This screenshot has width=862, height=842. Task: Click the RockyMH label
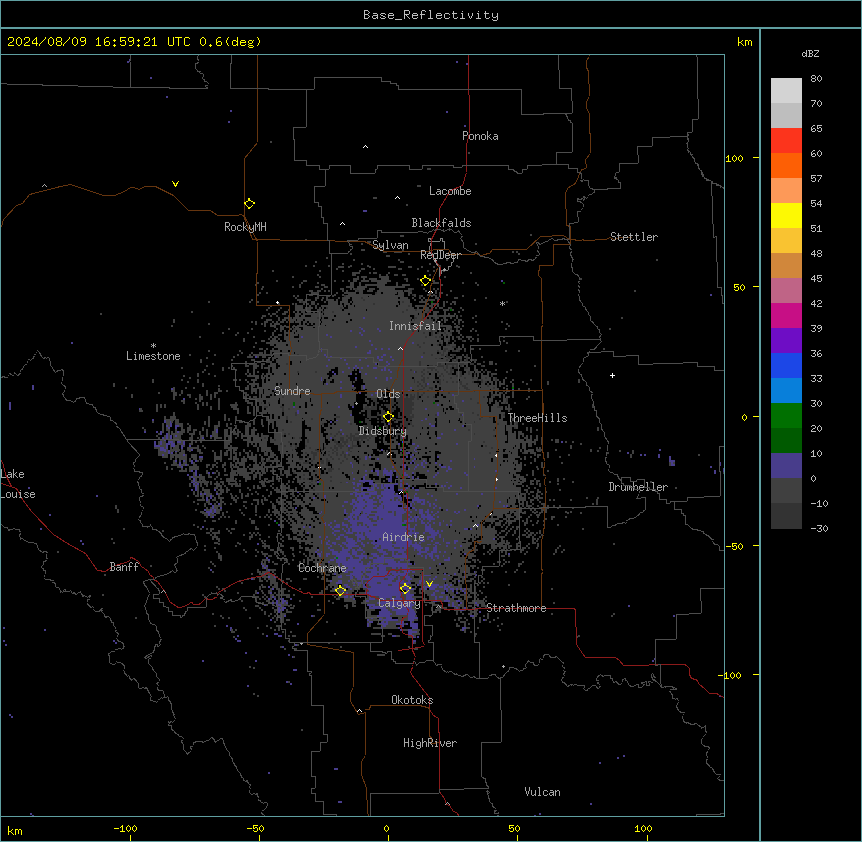[x=245, y=227]
